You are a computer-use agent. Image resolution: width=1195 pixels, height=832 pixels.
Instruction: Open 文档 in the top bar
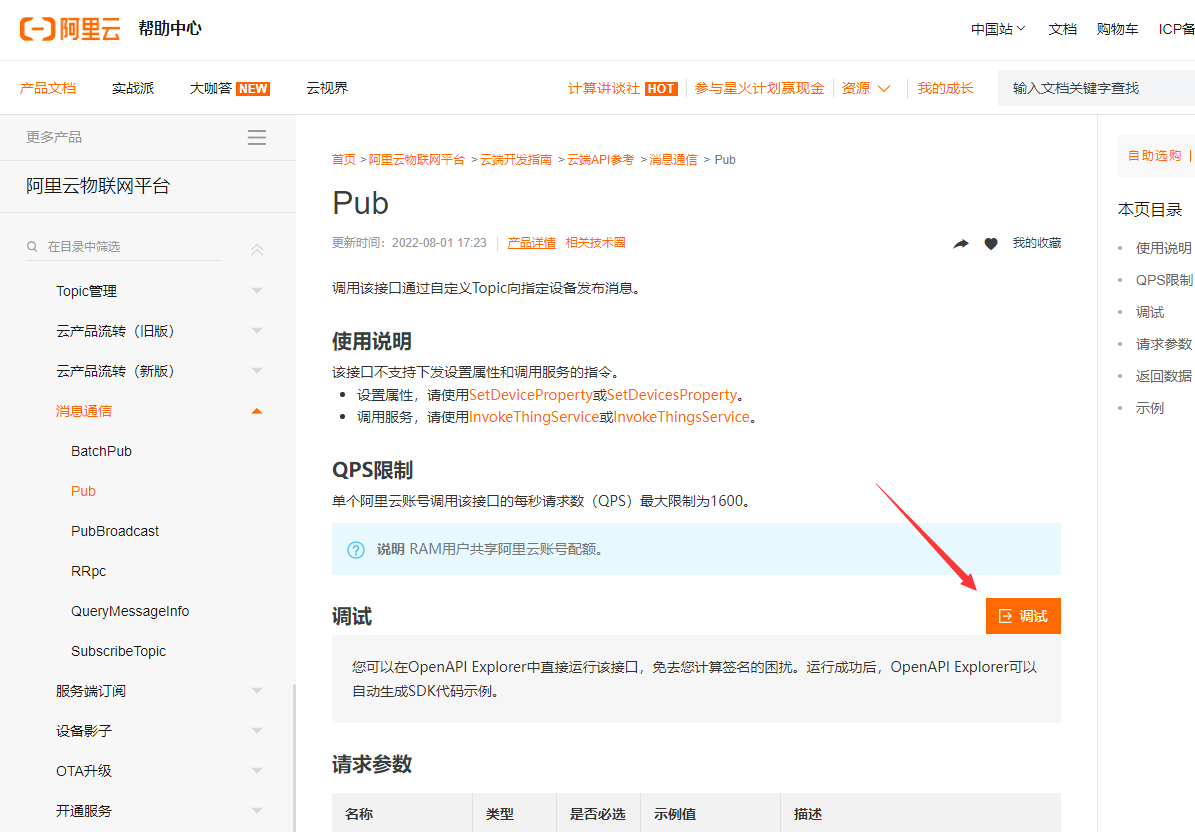(1062, 29)
